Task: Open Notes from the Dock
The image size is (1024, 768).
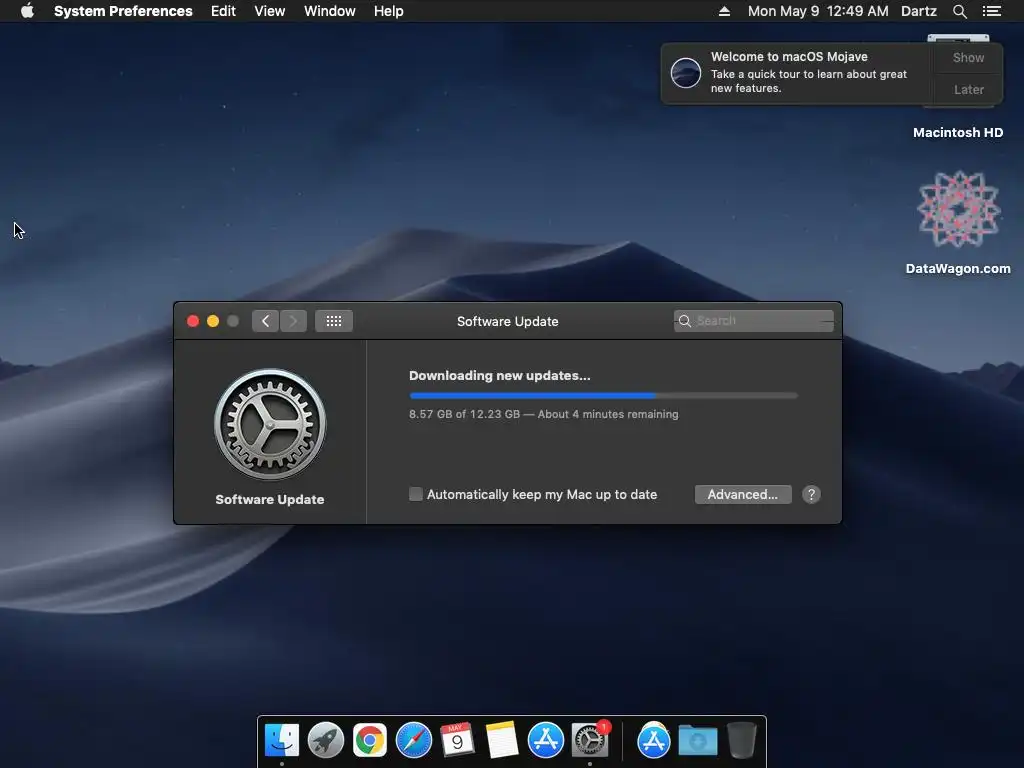Action: point(502,740)
